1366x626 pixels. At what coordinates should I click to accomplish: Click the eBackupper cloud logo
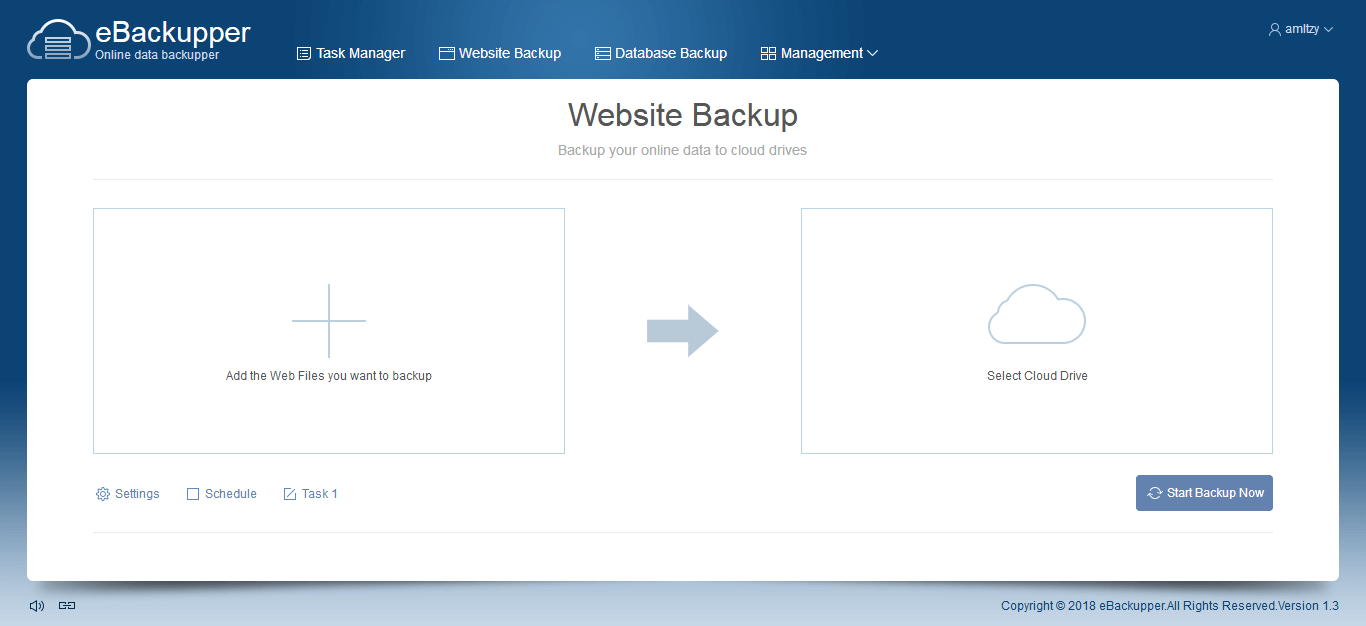(59, 41)
